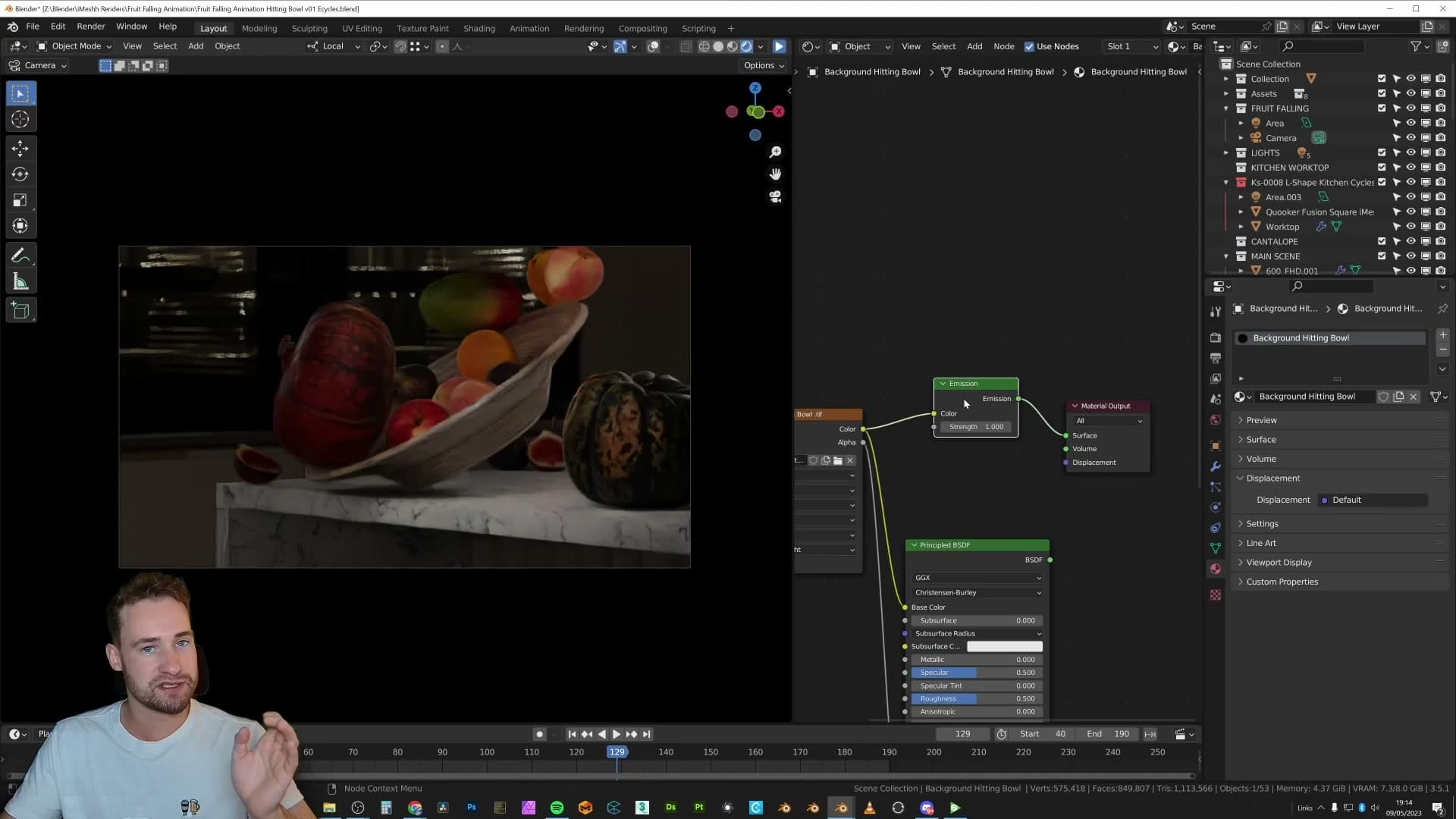
Task: Toggle exclude checkbox for FRUIT FALLING collection
Action: pyautogui.click(x=1382, y=108)
